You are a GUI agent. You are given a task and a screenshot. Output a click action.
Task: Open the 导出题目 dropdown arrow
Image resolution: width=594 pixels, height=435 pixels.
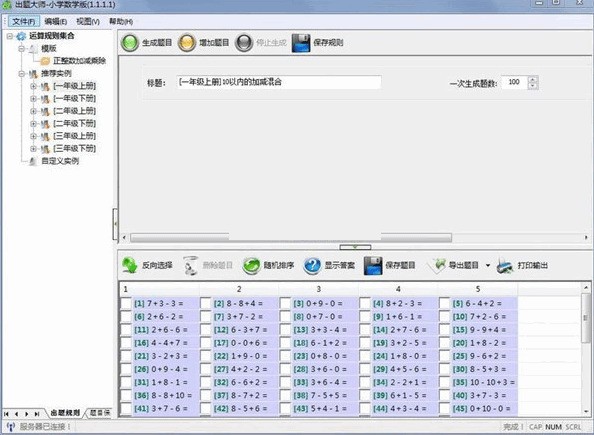point(488,265)
